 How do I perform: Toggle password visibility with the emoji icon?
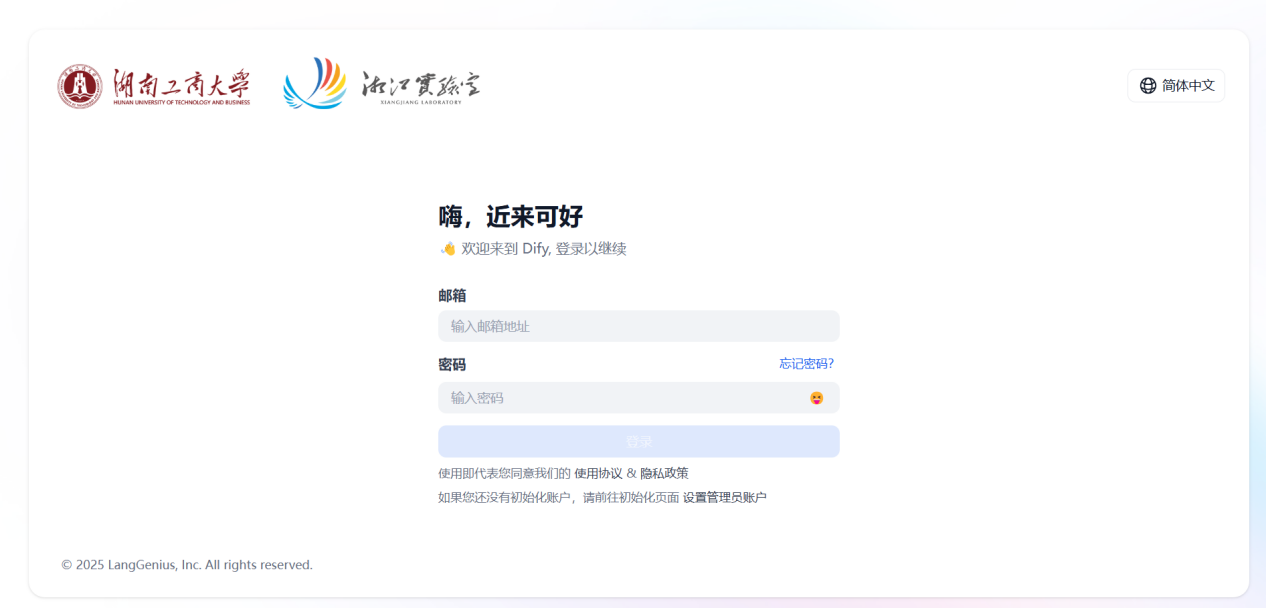click(817, 398)
